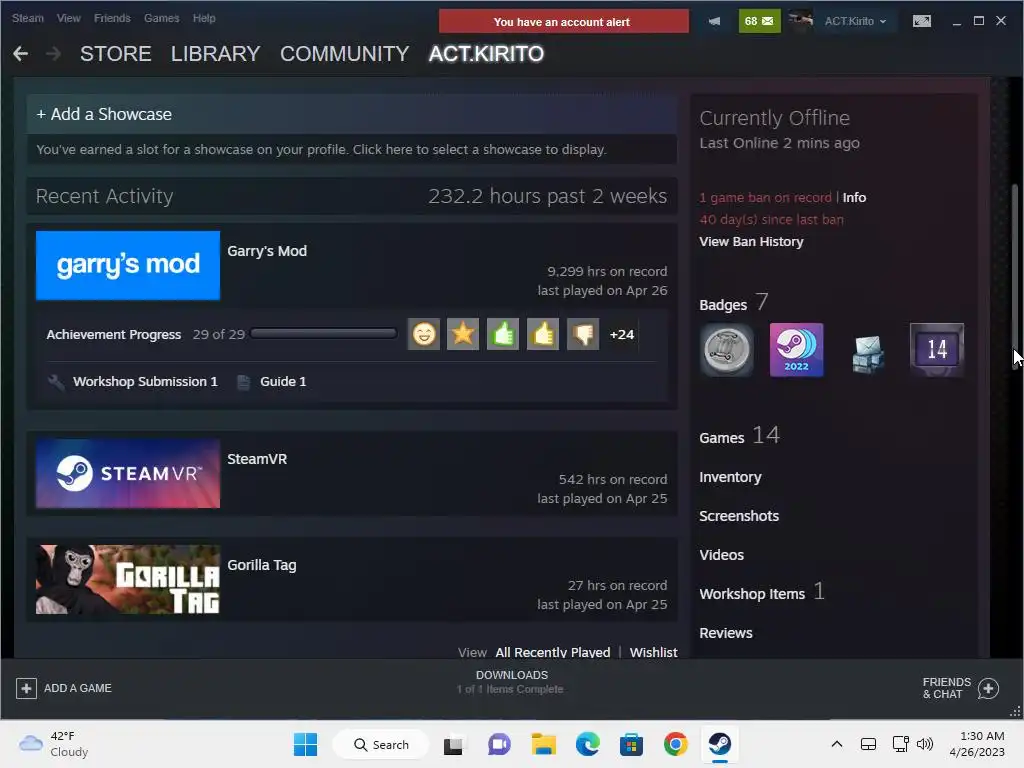Click the ACT.Kirito avatar in the header
1024x768 pixels.
[x=800, y=21]
